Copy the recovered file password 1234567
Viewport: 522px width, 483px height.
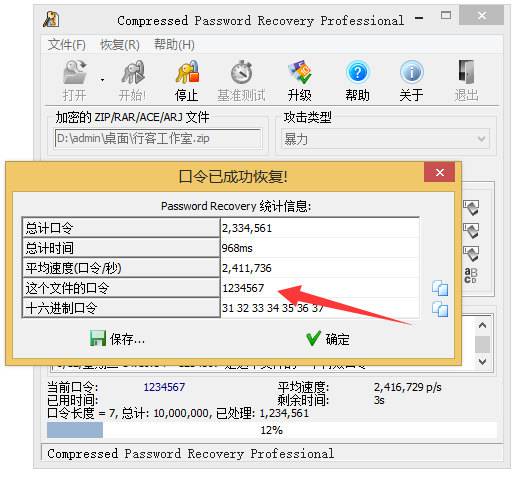click(440, 288)
